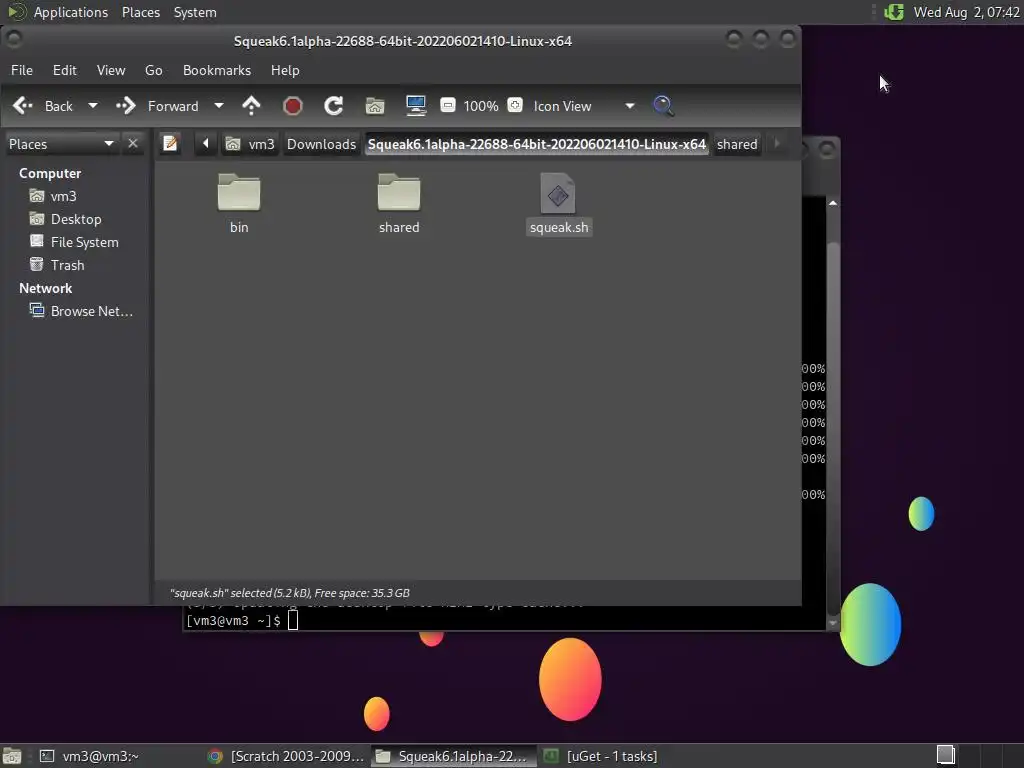Viewport: 1024px width, 768px height.
Task: Click the red Stop loading icon
Action: 293,106
